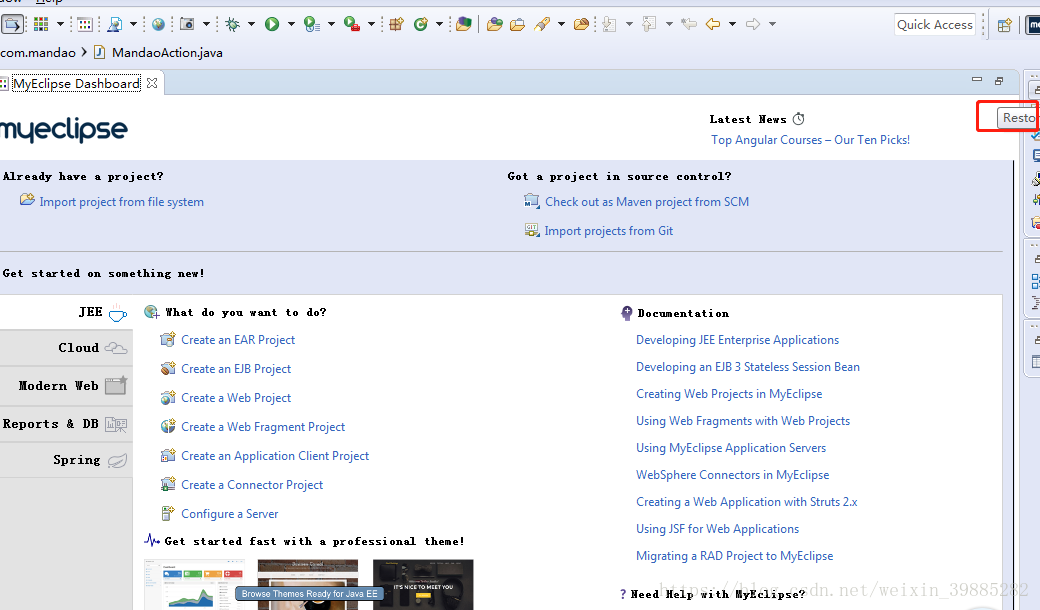The height and width of the screenshot is (610, 1040).
Task: Click the Open Task folder icon
Action: (x=517, y=25)
